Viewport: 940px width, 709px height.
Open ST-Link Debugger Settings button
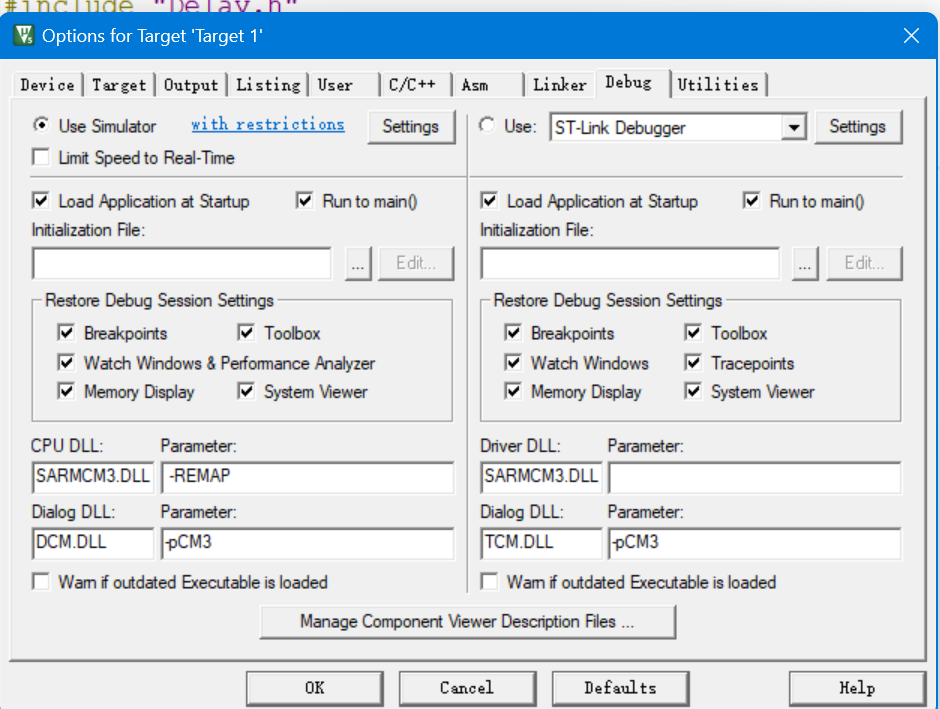(x=858, y=126)
